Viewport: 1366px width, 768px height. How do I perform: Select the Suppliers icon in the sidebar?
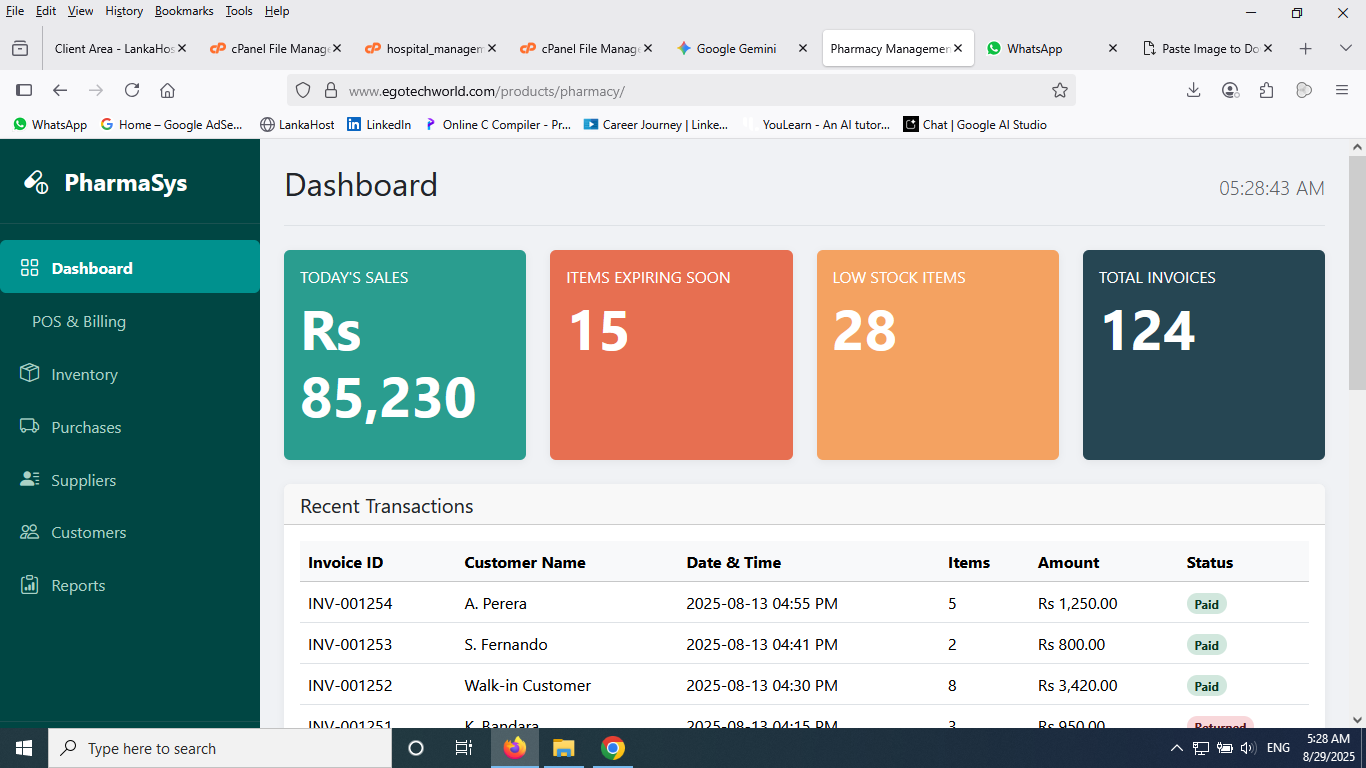29,480
